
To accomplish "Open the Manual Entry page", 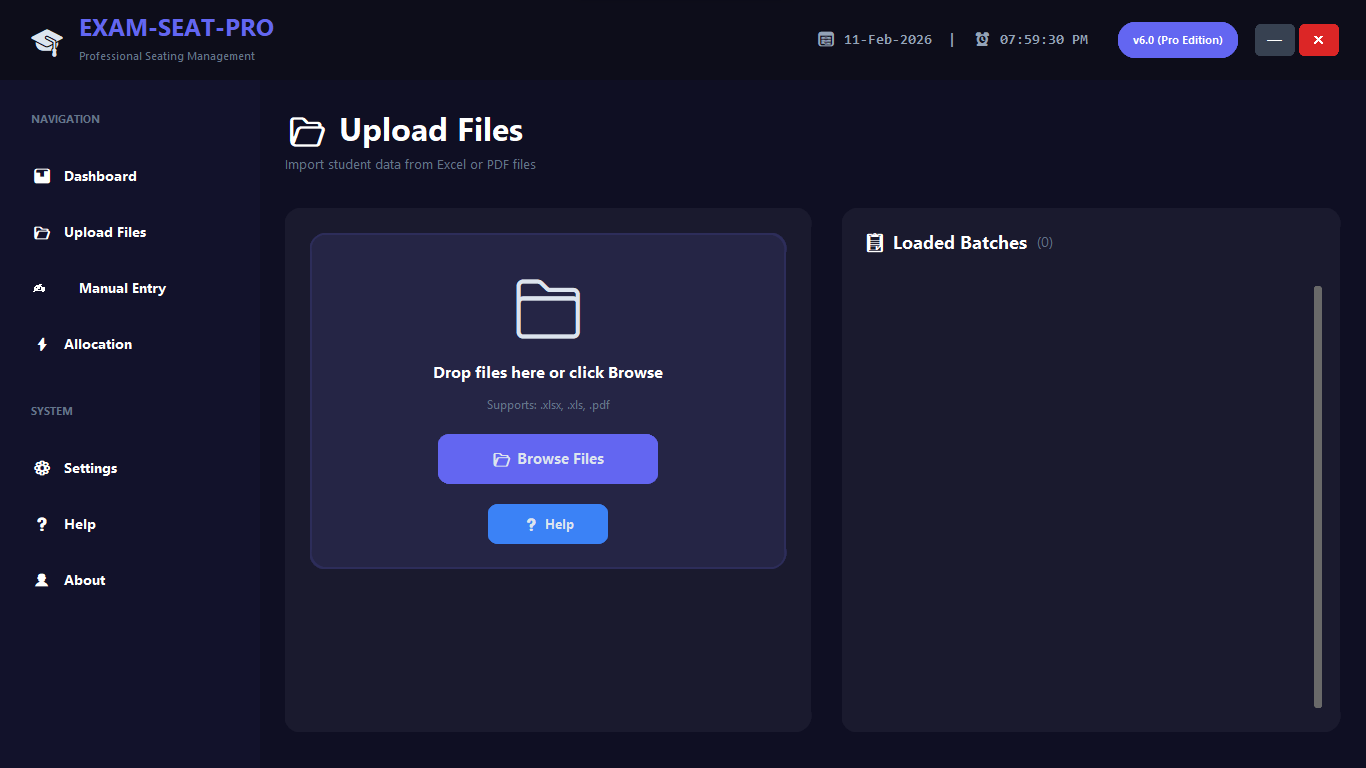I will point(122,288).
